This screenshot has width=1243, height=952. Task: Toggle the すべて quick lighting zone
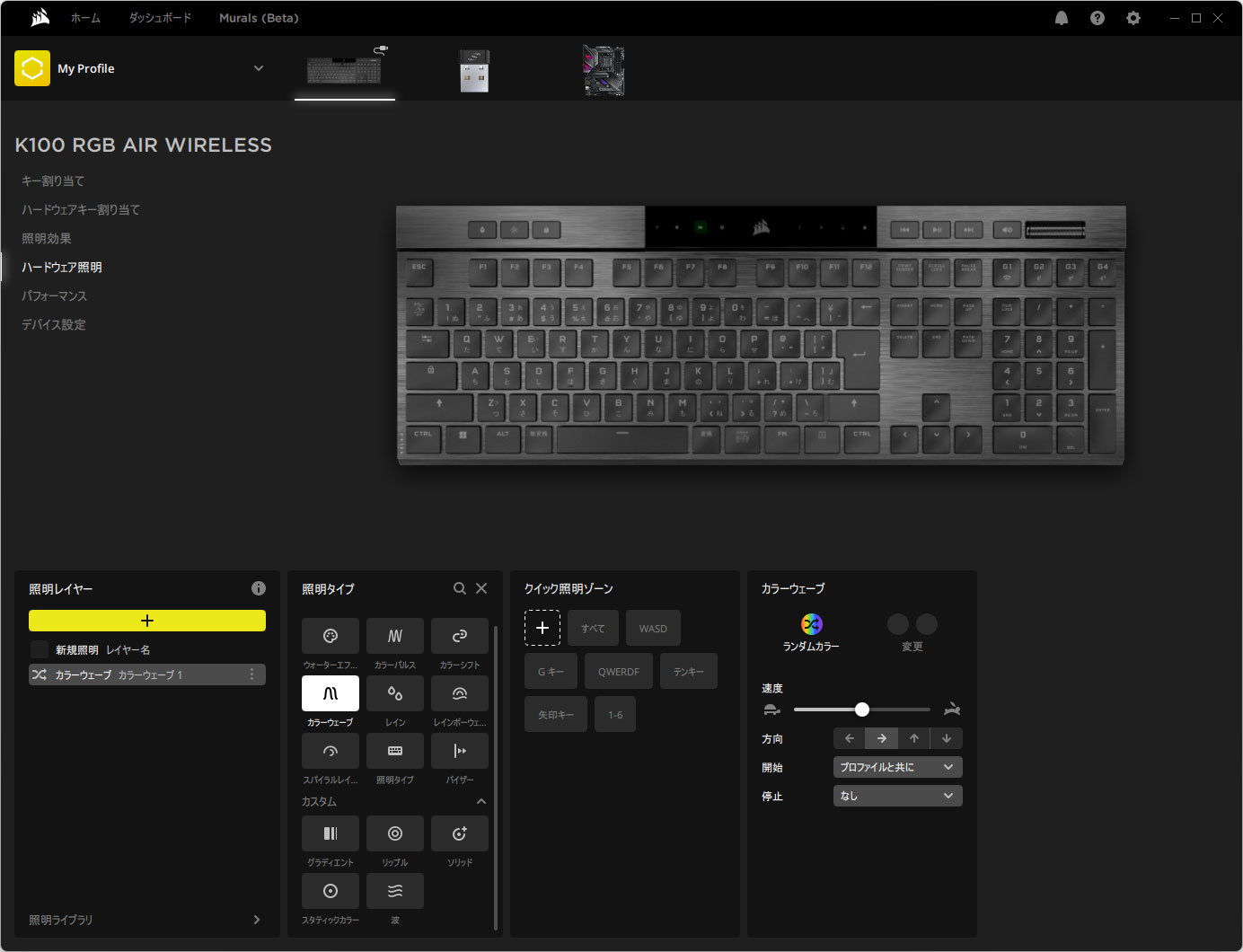[x=593, y=629]
